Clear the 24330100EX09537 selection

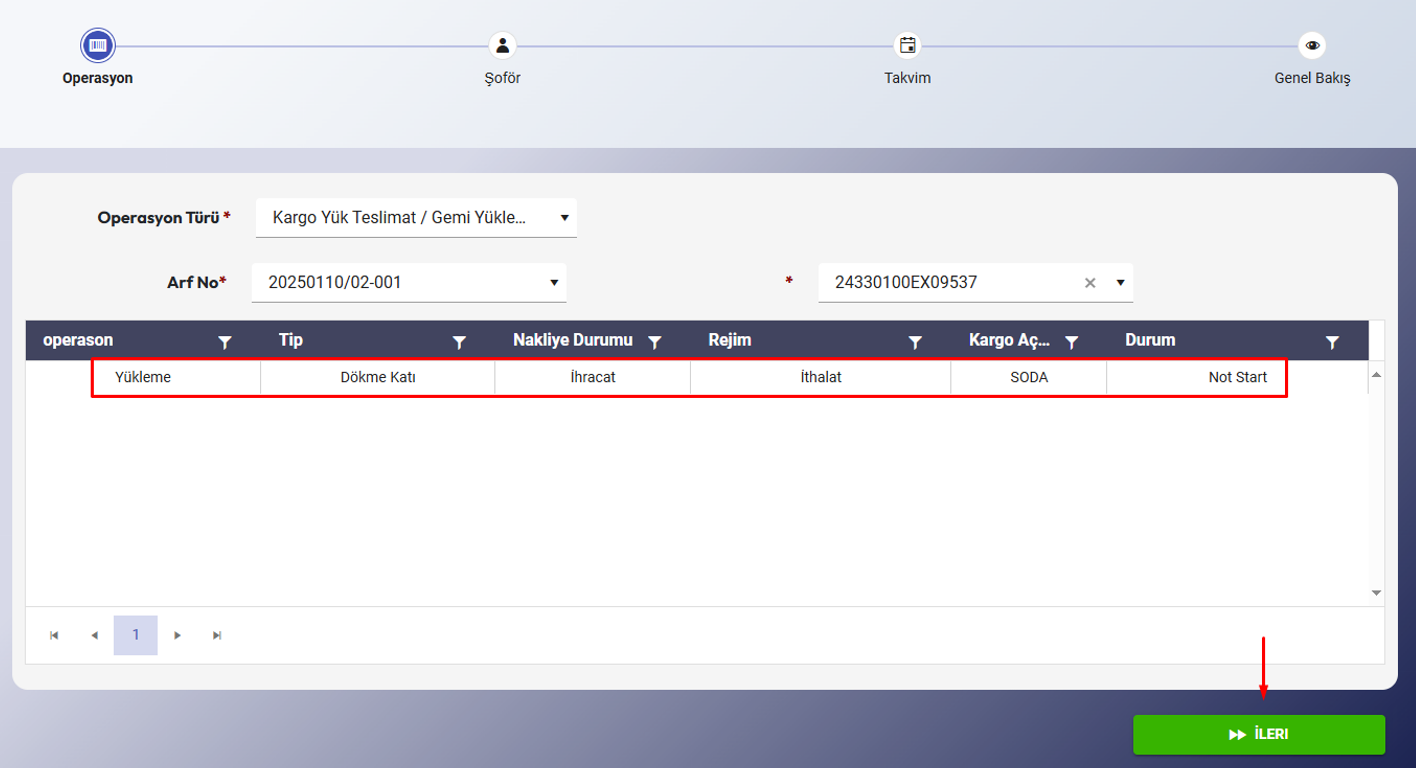[x=1090, y=283]
